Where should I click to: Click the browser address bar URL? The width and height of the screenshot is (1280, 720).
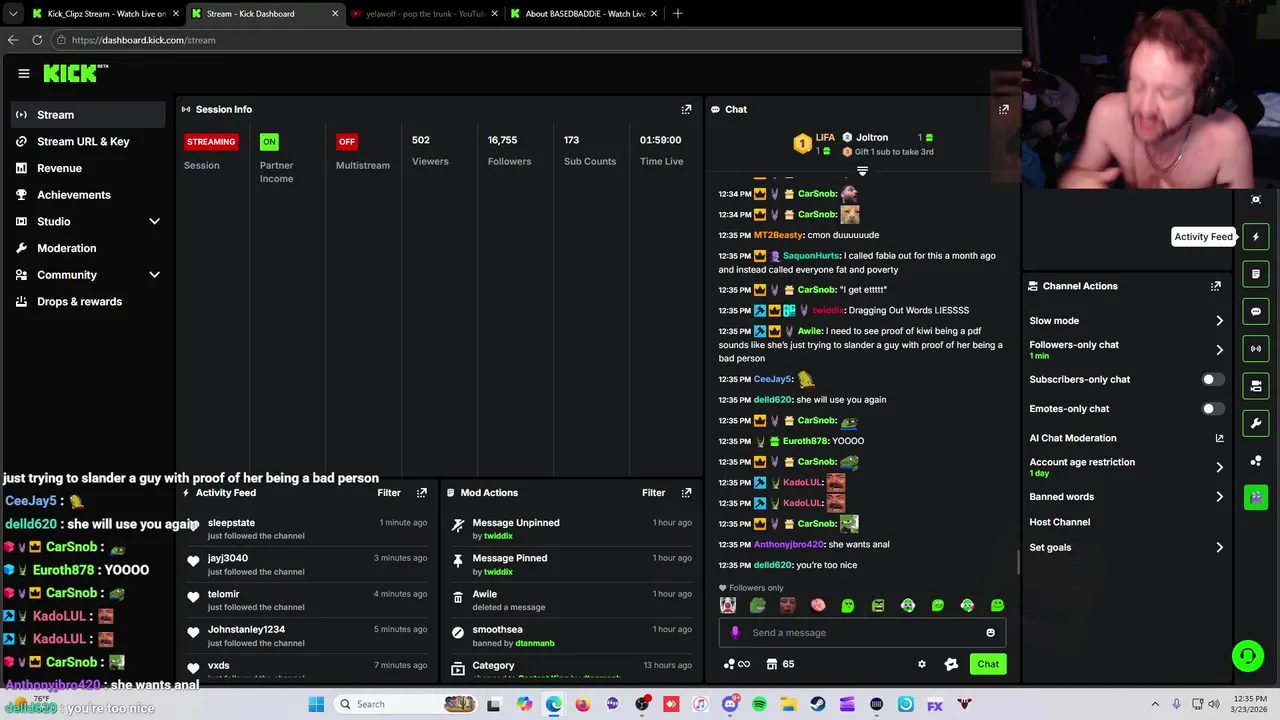(143, 40)
